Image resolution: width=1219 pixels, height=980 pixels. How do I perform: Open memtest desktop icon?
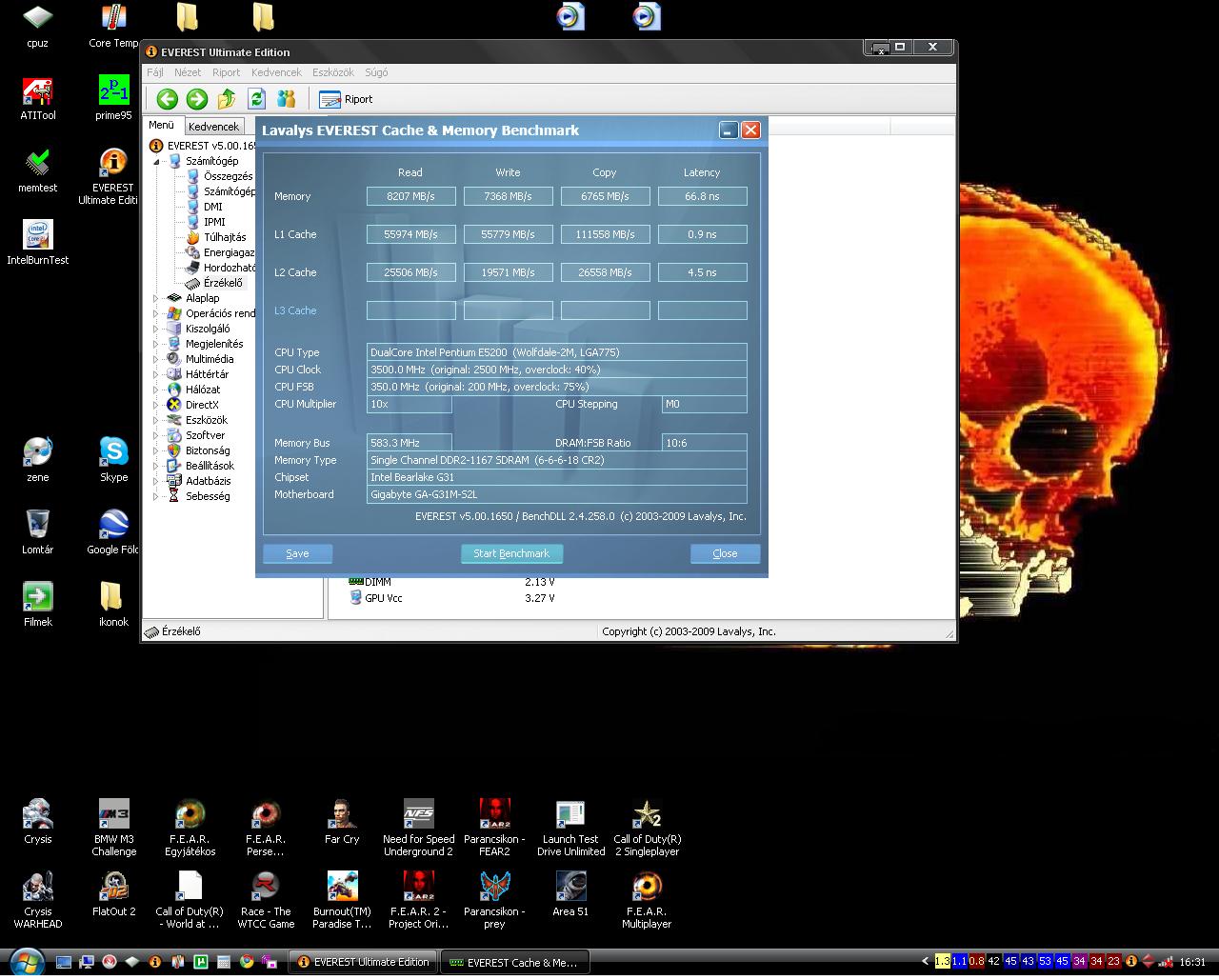[38, 171]
